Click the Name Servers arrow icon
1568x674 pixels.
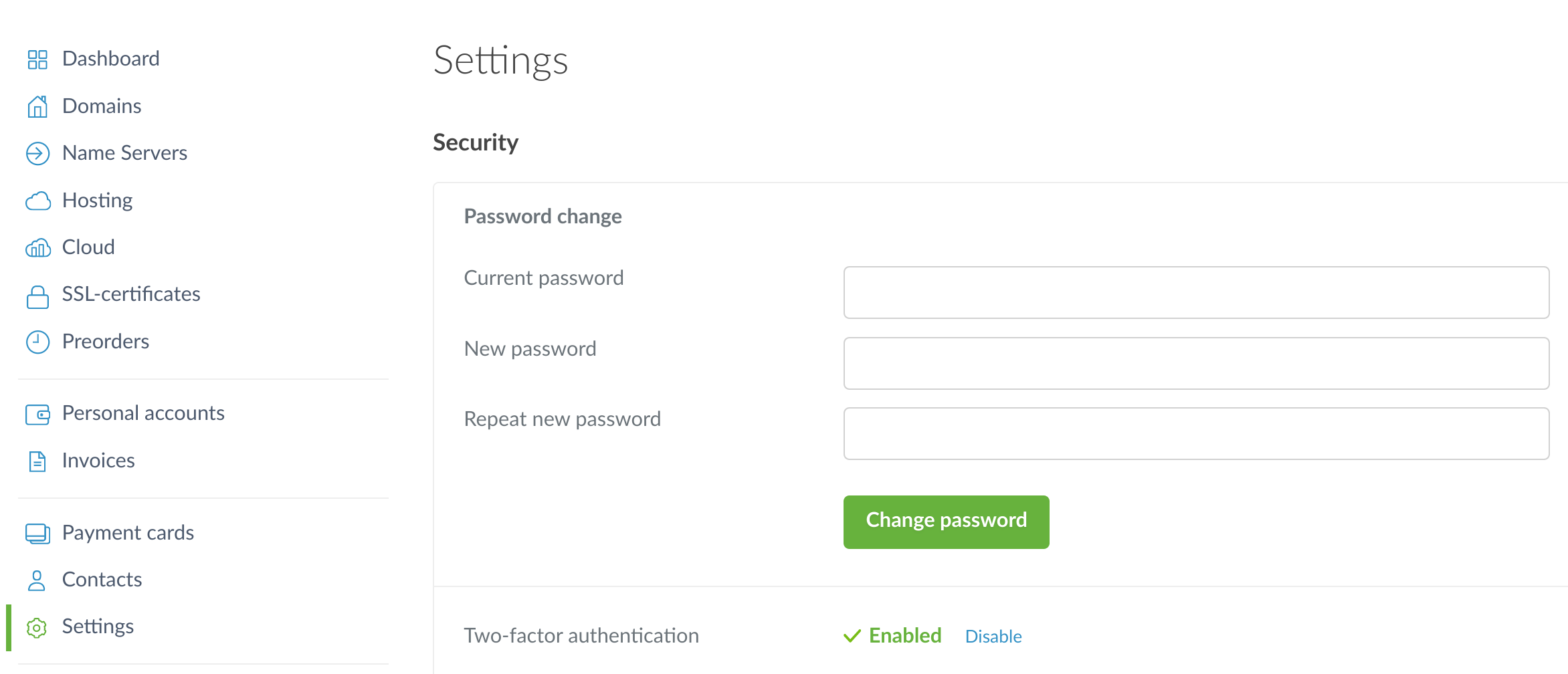pos(37,153)
